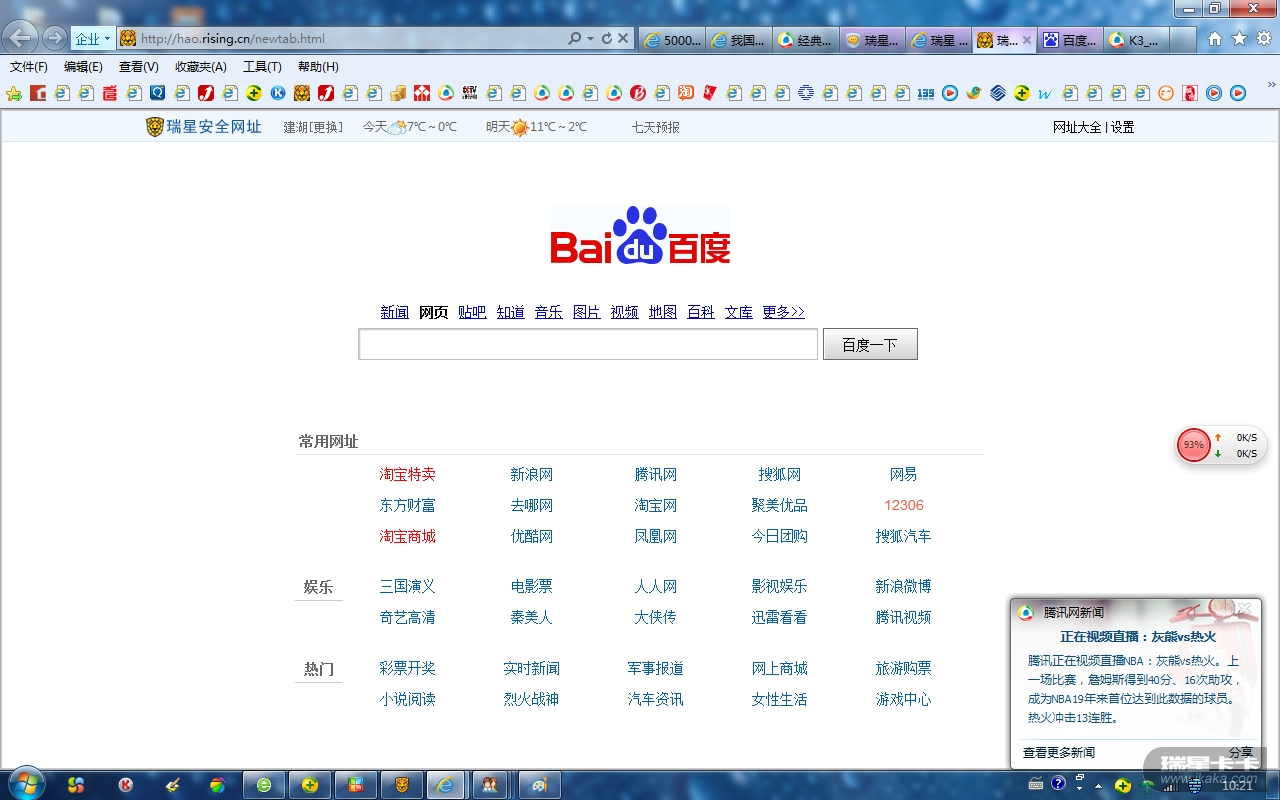
Task: Open the 音乐 link
Action: click(548, 312)
